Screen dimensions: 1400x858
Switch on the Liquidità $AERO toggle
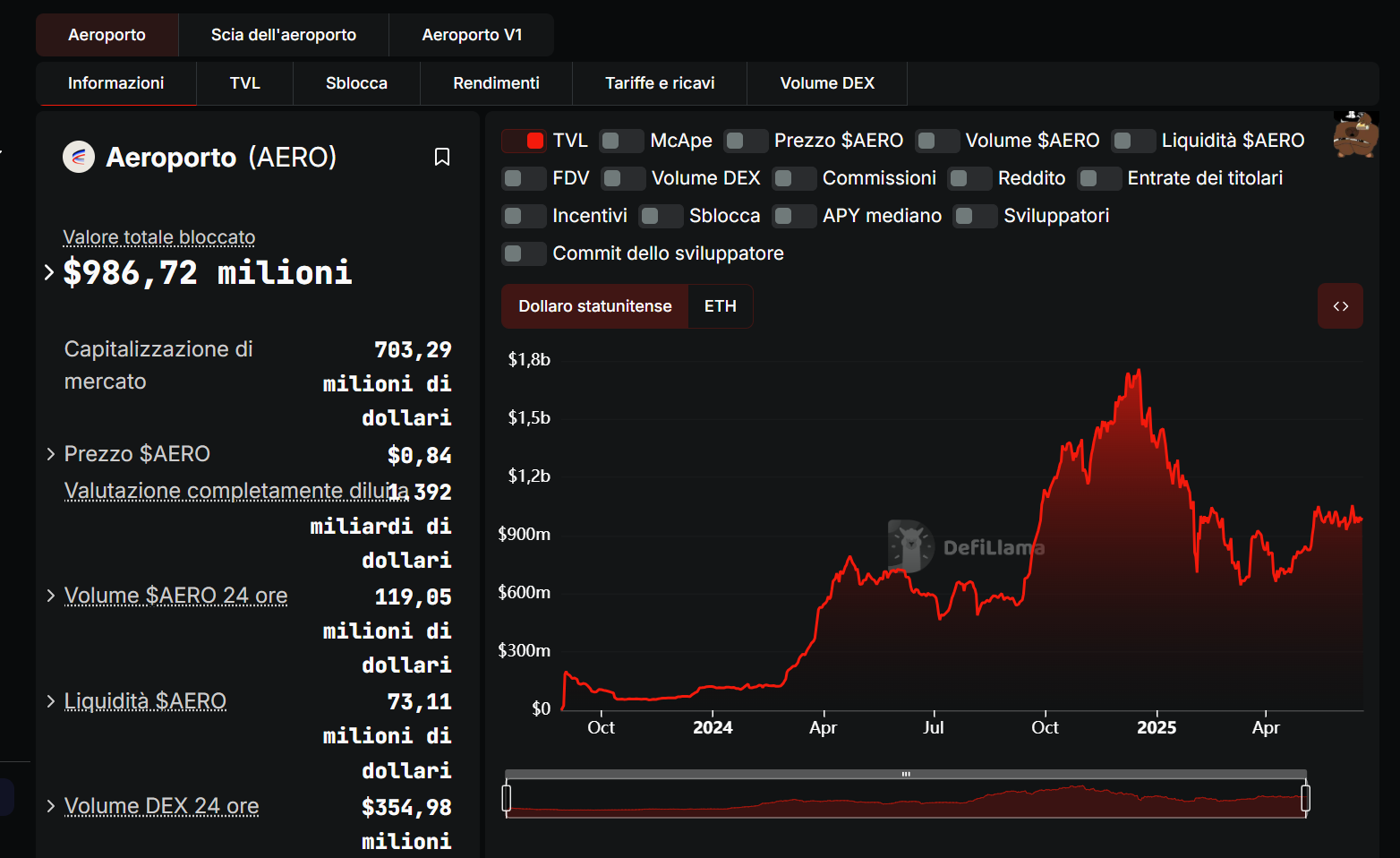click(x=1133, y=141)
